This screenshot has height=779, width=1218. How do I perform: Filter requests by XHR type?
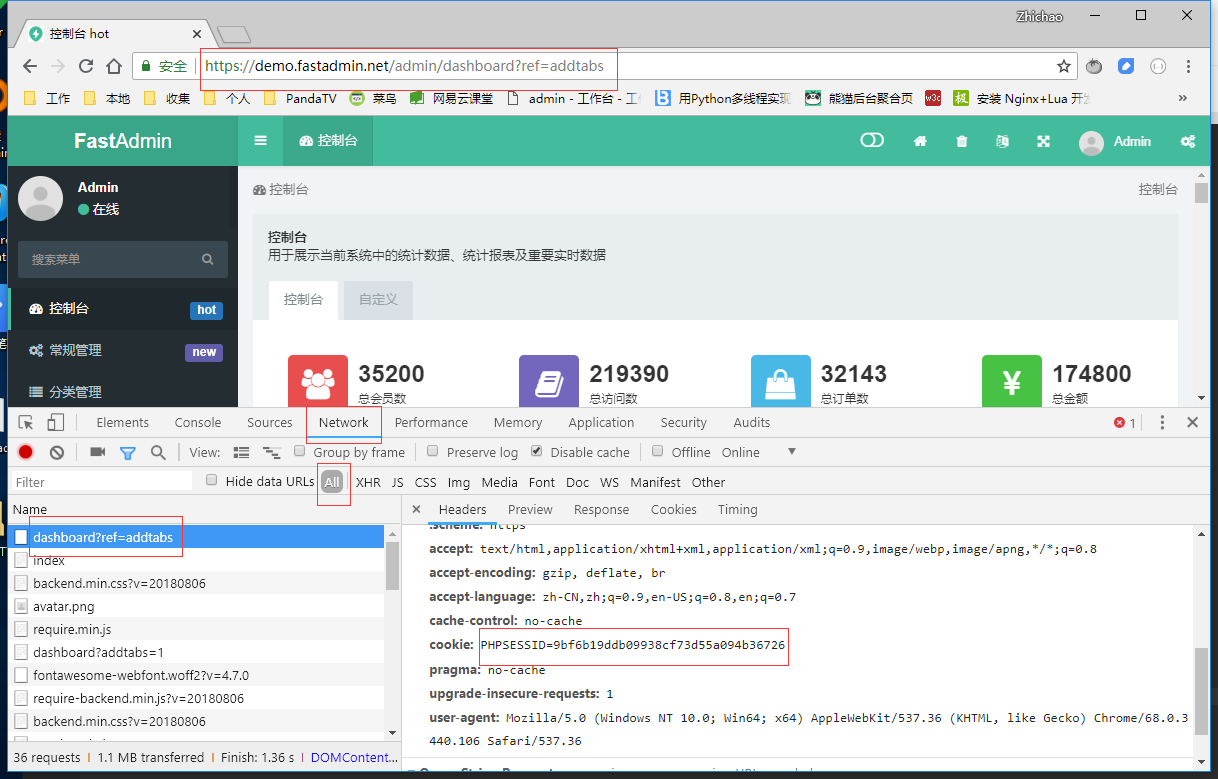point(368,482)
